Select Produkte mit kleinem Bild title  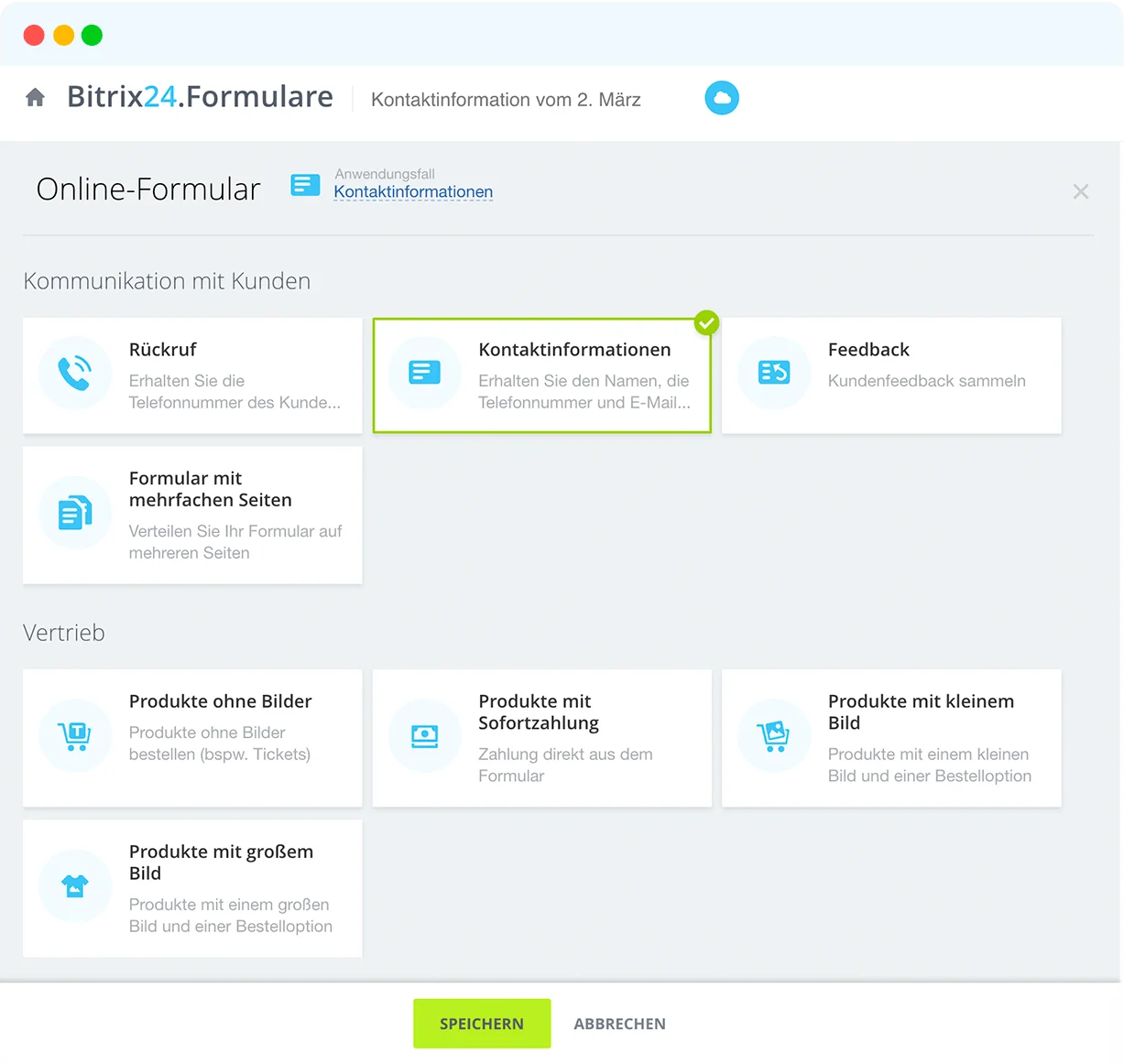pos(921,712)
